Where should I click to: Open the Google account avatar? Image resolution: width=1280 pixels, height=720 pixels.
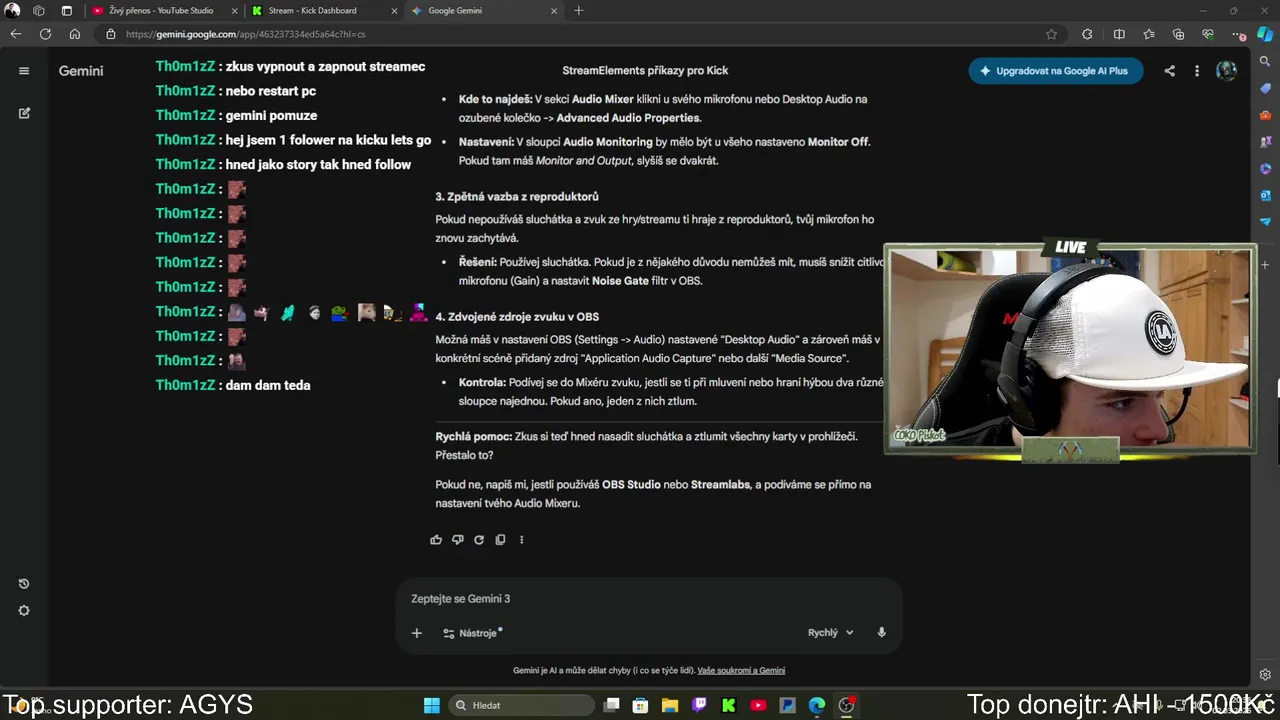[1226, 71]
